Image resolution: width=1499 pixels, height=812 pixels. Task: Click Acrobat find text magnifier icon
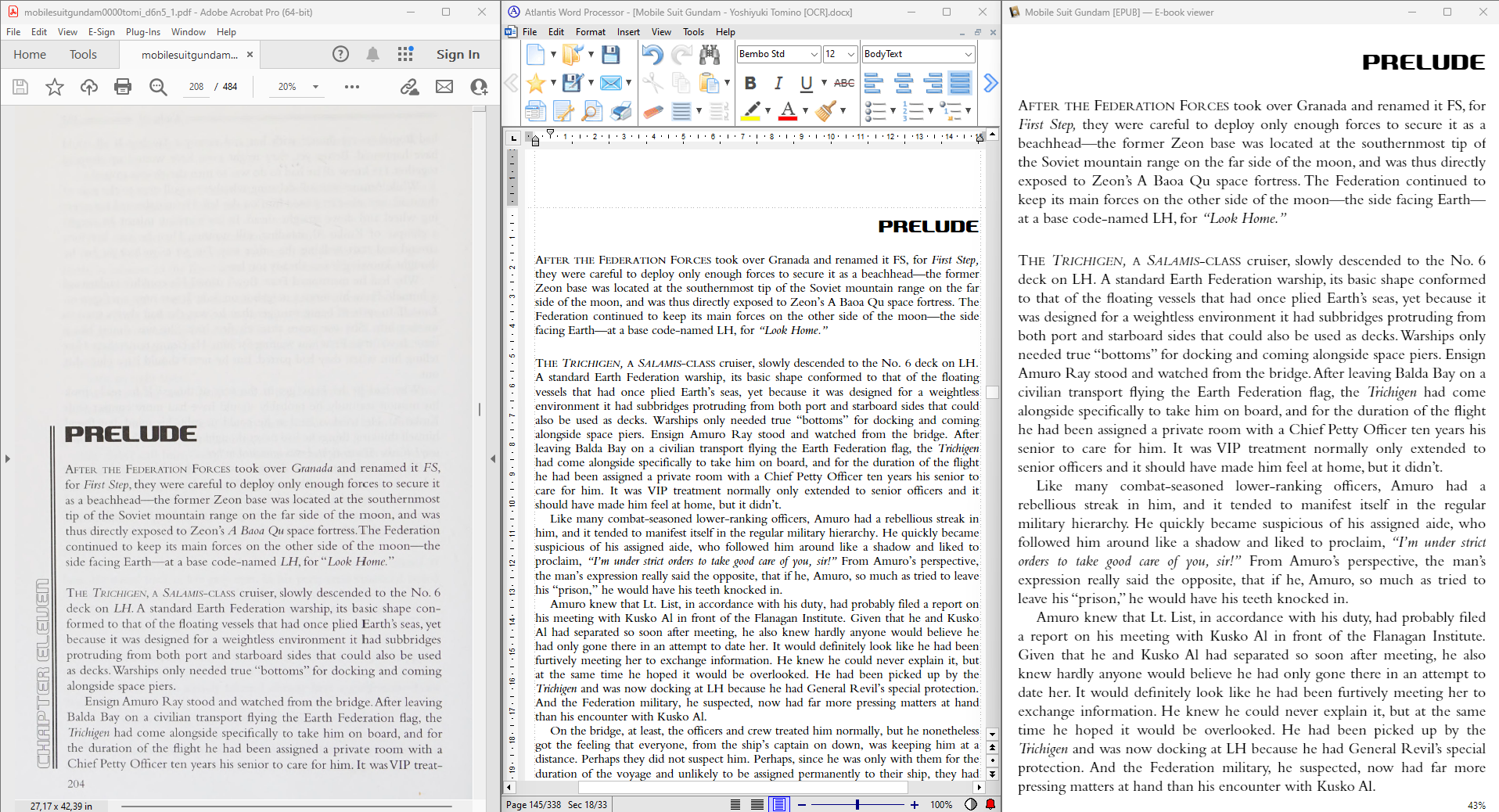point(158,87)
